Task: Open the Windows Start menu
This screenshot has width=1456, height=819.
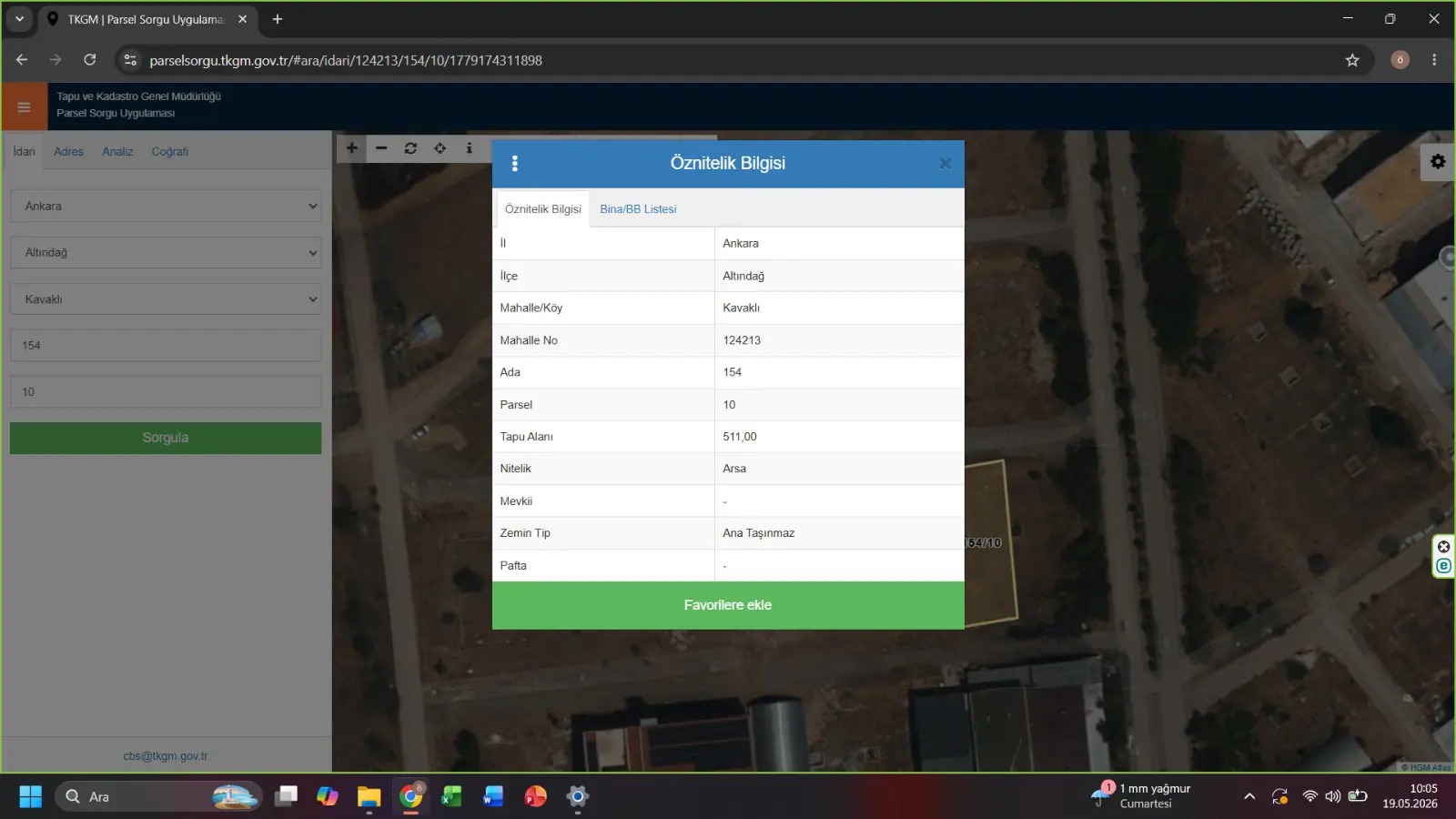Action: [30, 797]
